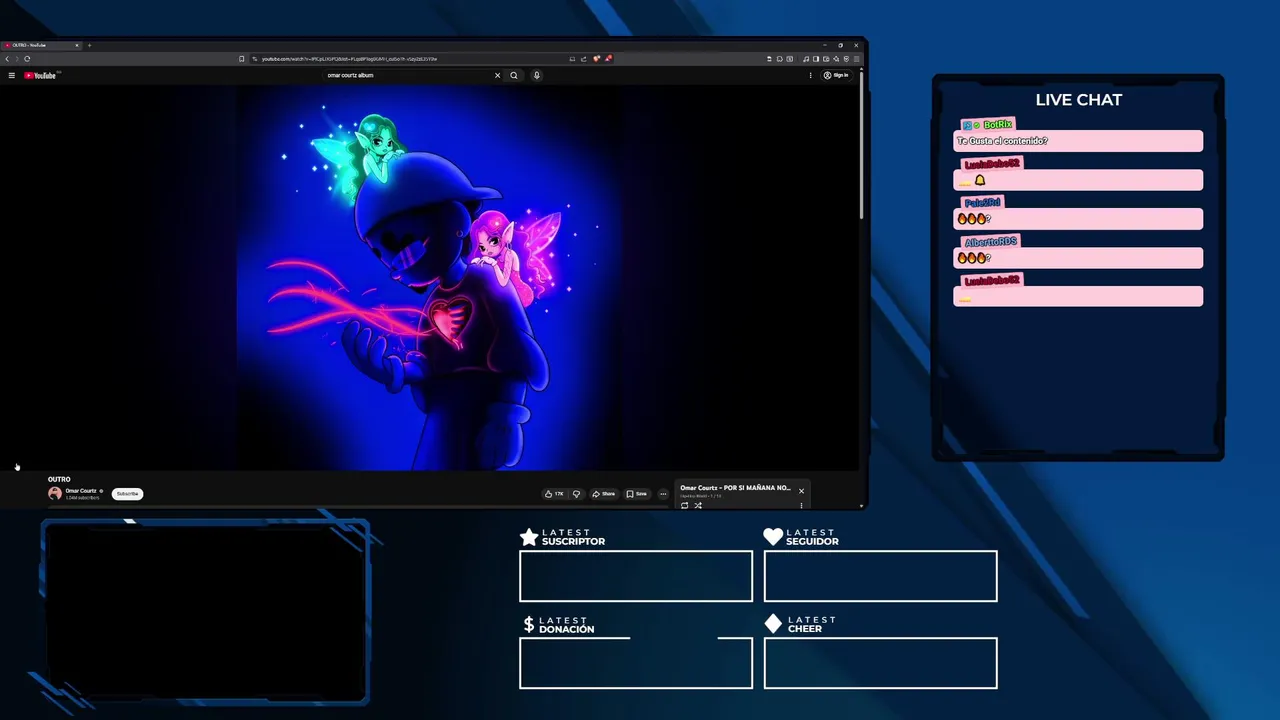Screen dimensions: 1280x720
Task: Click the rocket icon in address bar
Action: [608, 59]
